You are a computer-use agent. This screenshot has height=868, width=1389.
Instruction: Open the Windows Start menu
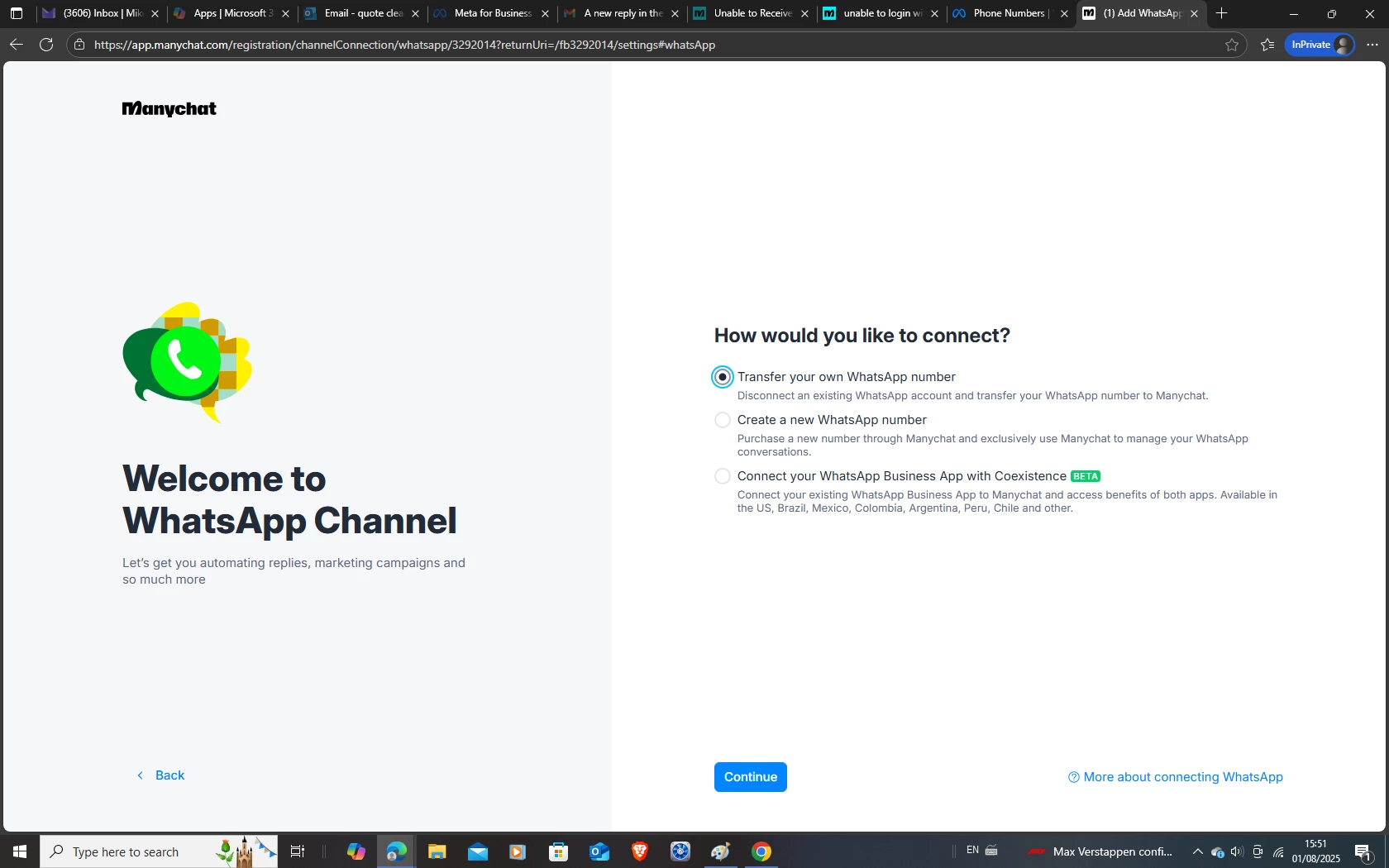pyautogui.click(x=20, y=851)
